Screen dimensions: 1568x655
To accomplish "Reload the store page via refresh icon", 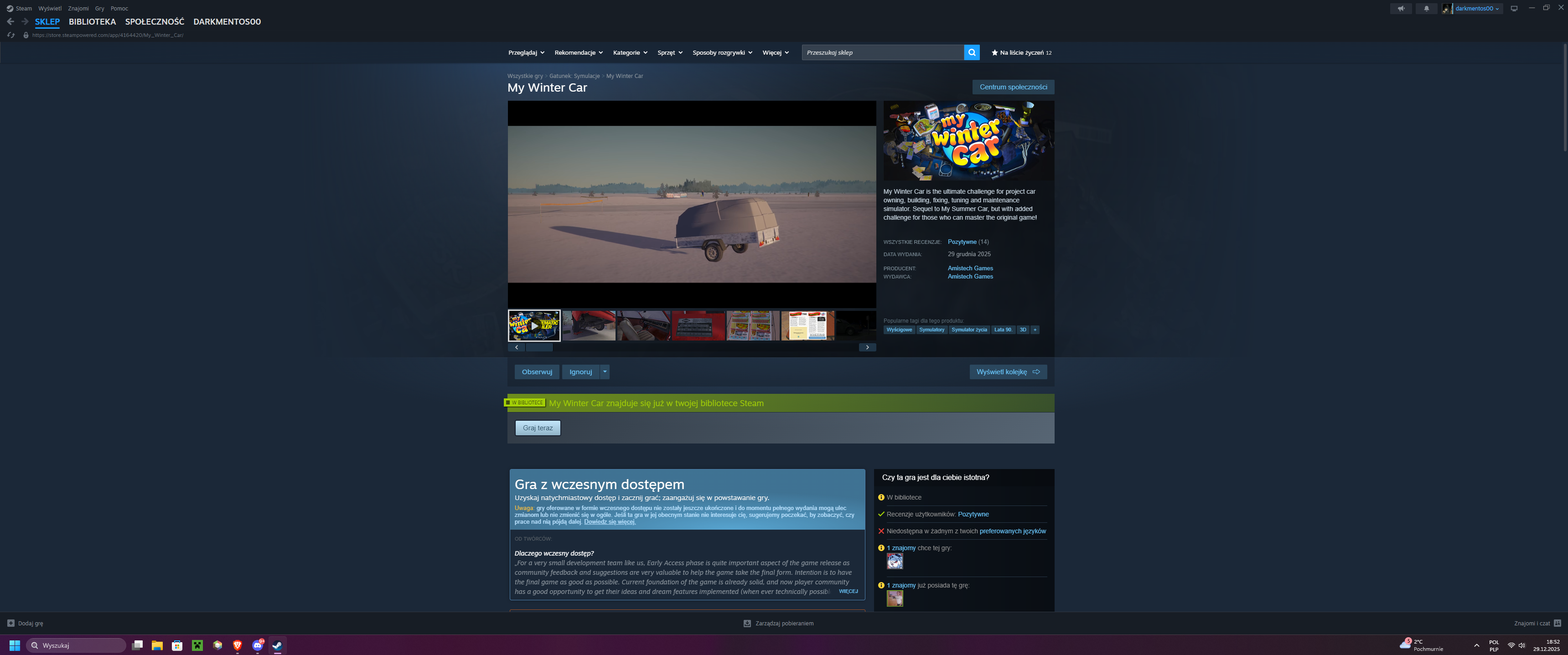I will pos(10,35).
